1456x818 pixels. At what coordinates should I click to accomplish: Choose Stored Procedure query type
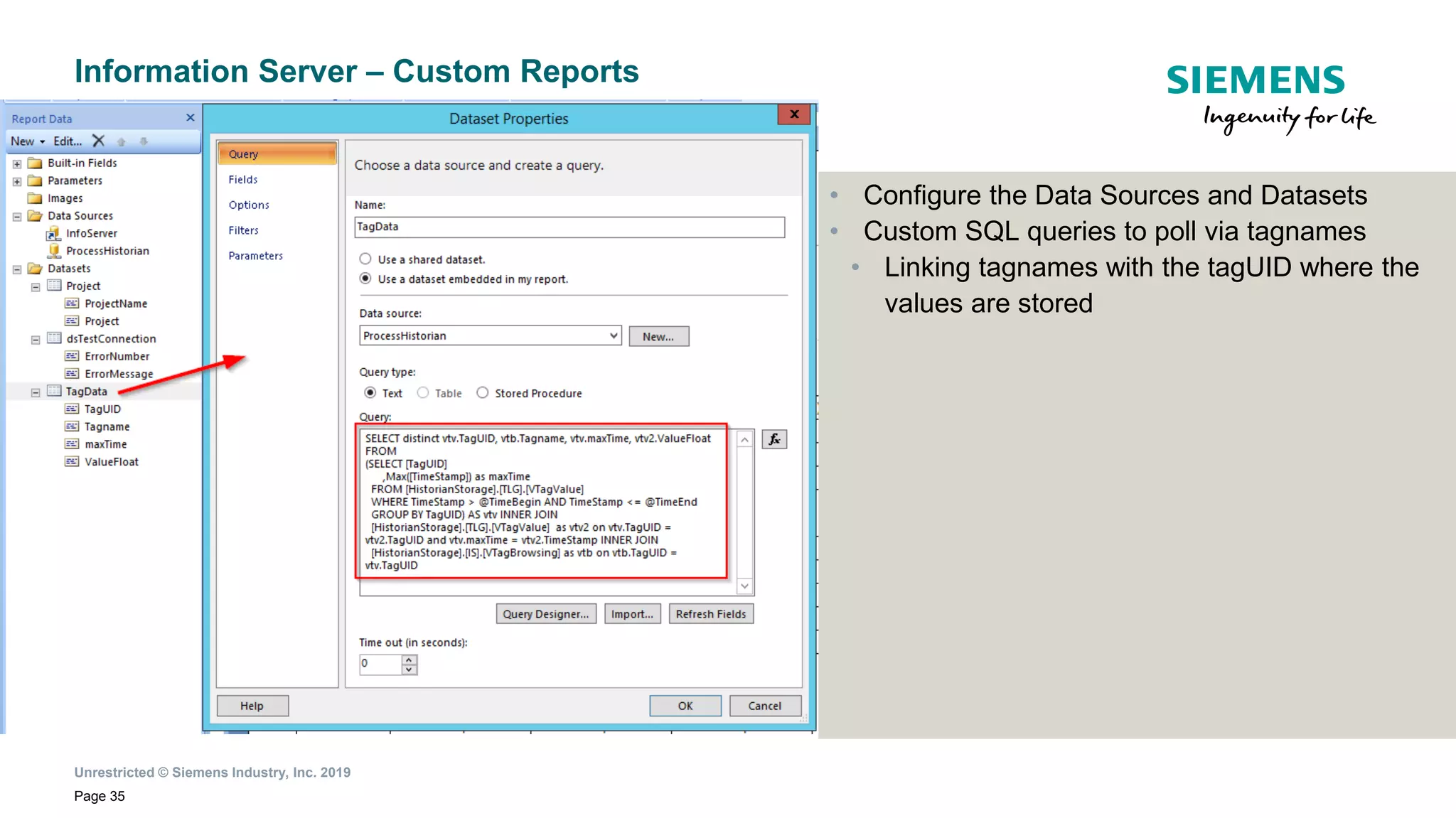(x=483, y=393)
